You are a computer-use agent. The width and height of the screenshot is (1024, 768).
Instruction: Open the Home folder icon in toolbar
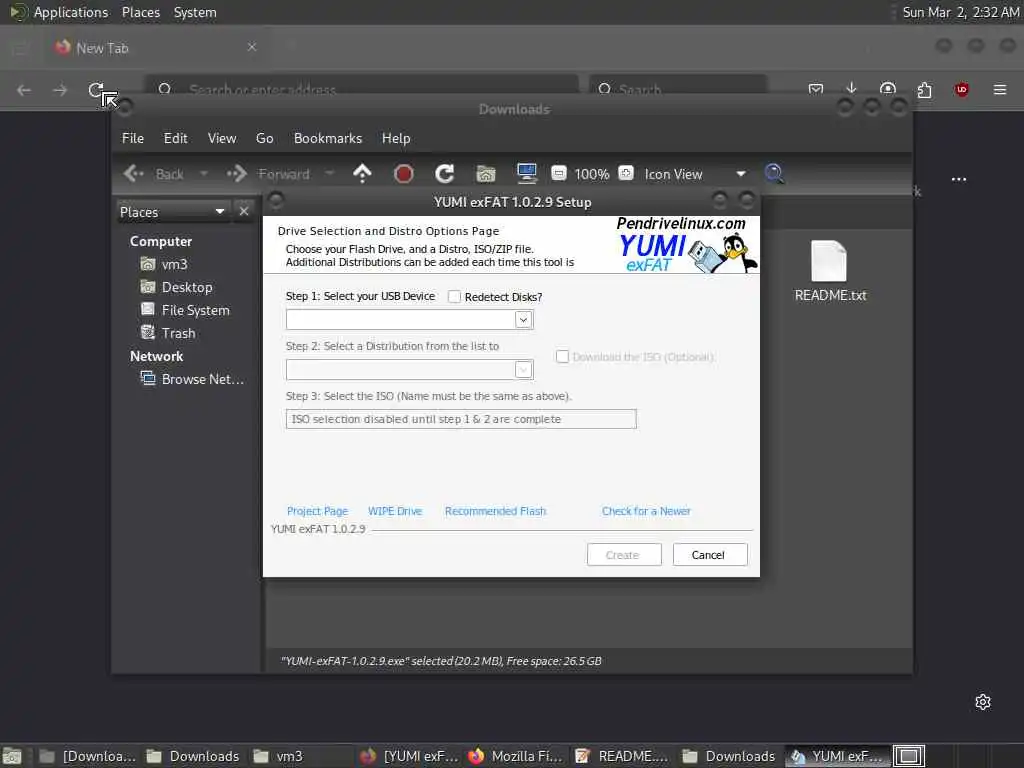pos(486,174)
